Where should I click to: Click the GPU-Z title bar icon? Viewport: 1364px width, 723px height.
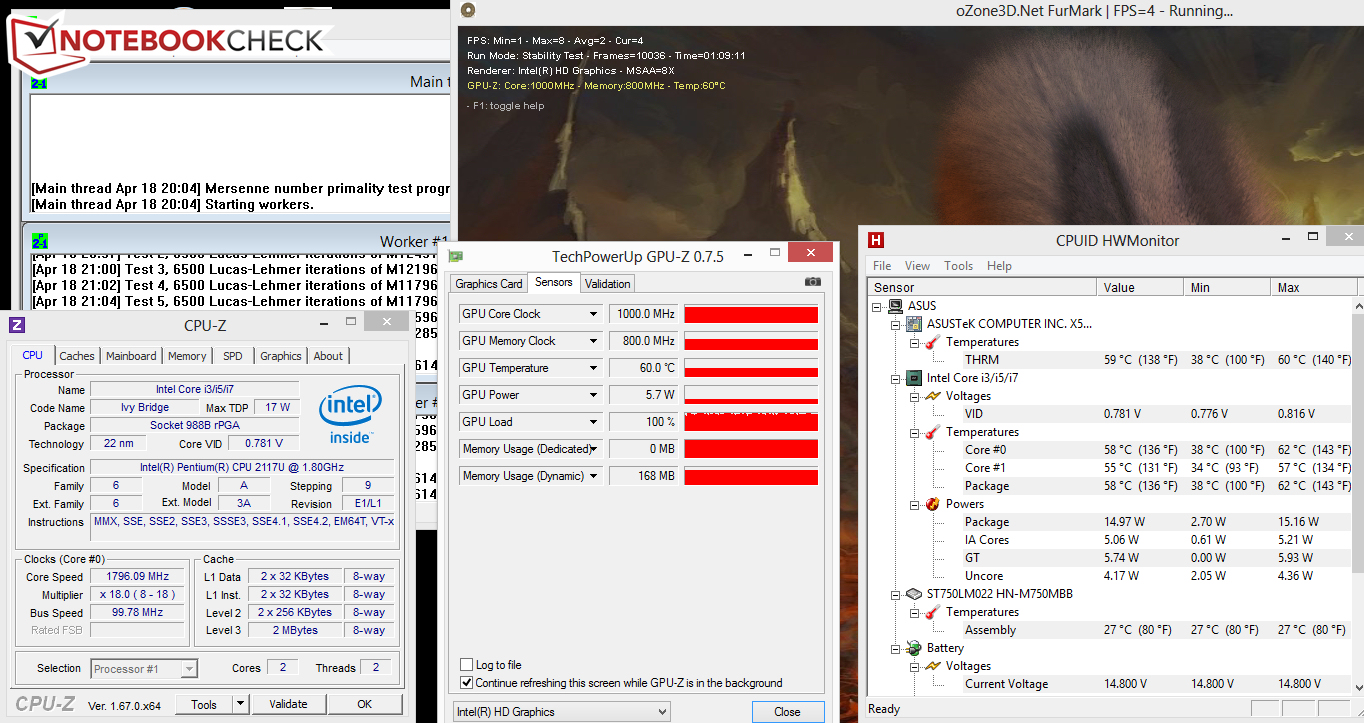click(x=456, y=257)
